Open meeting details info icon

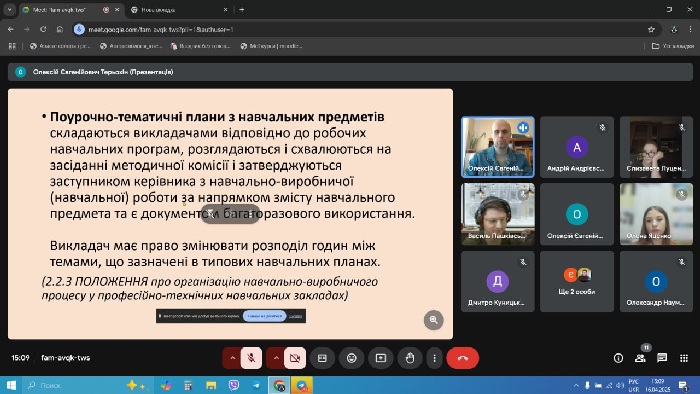click(x=618, y=358)
